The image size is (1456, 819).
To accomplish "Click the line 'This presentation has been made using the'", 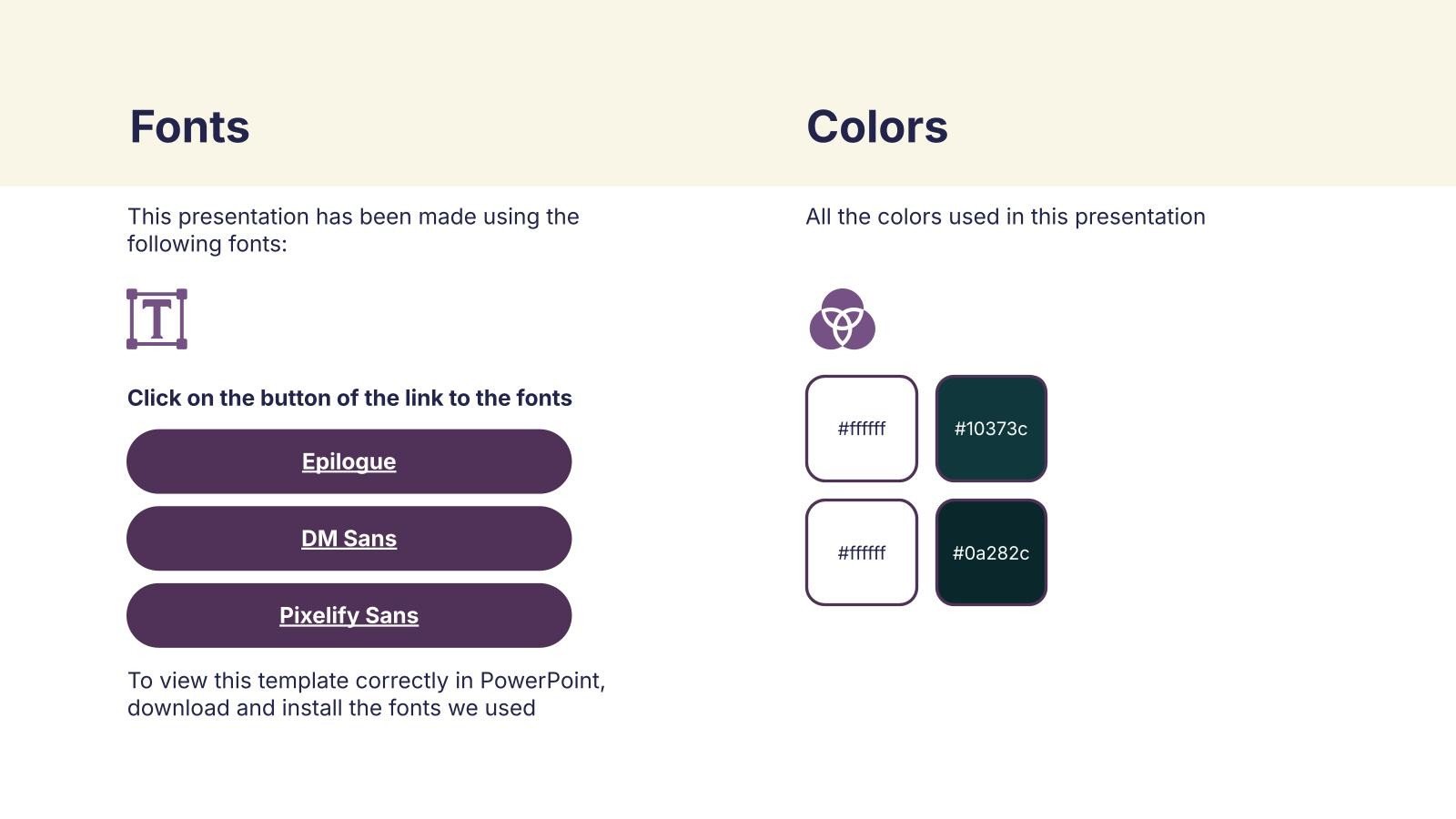I will click(x=353, y=217).
